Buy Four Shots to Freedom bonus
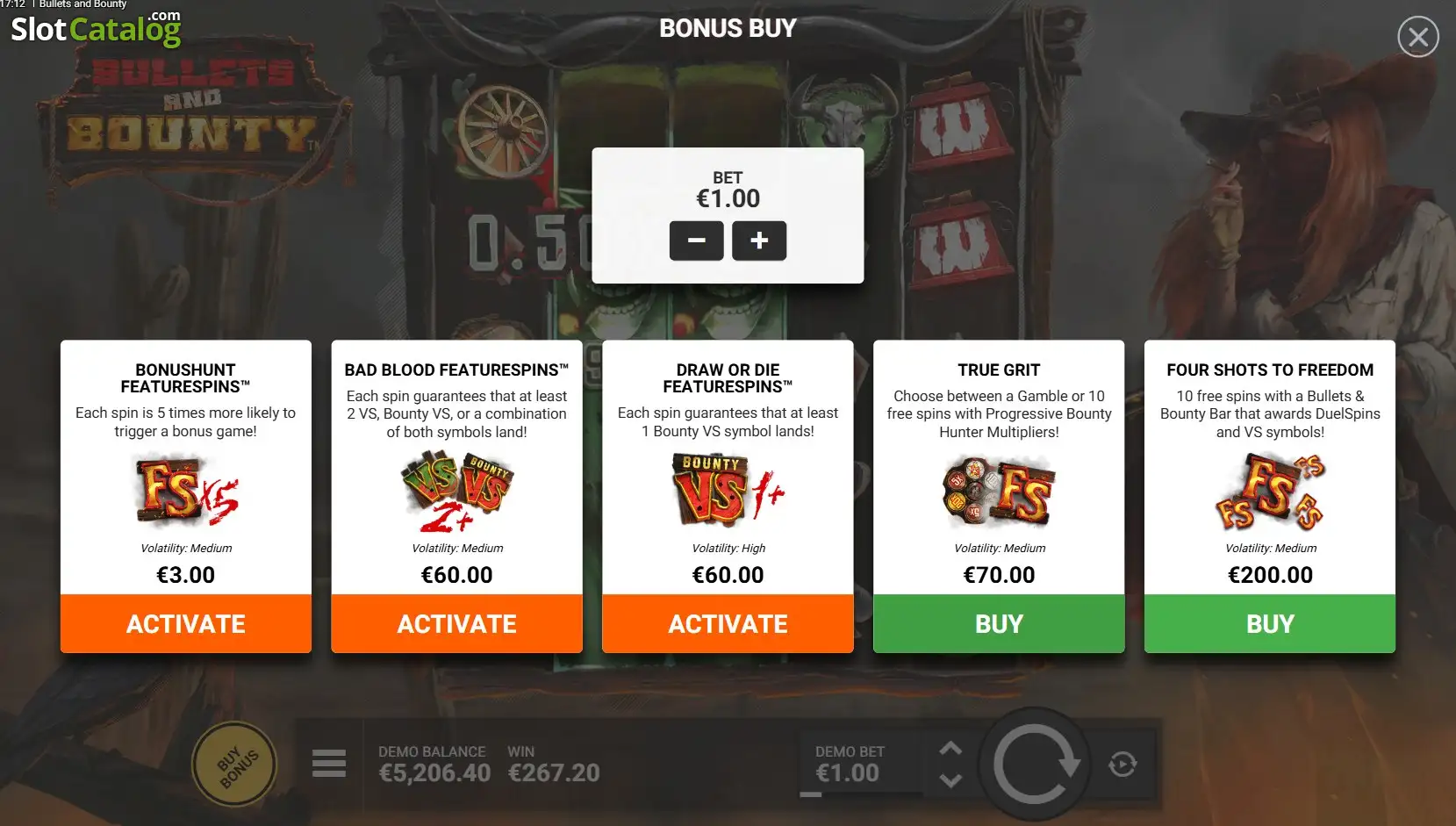Image resolution: width=1456 pixels, height=826 pixels. coord(1270,623)
